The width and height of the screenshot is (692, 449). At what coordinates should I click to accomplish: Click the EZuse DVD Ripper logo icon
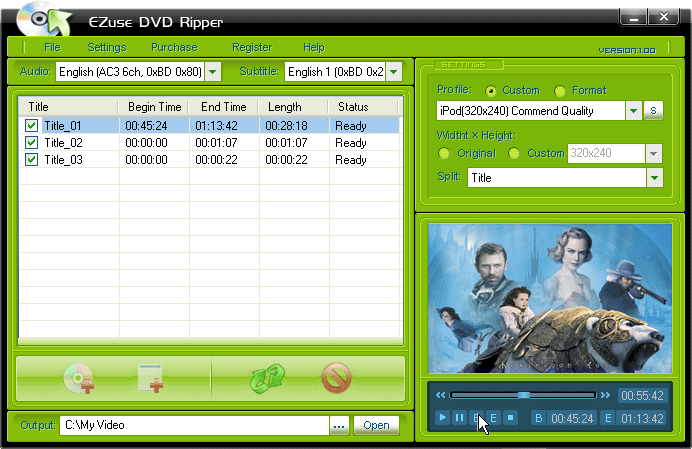[44, 19]
